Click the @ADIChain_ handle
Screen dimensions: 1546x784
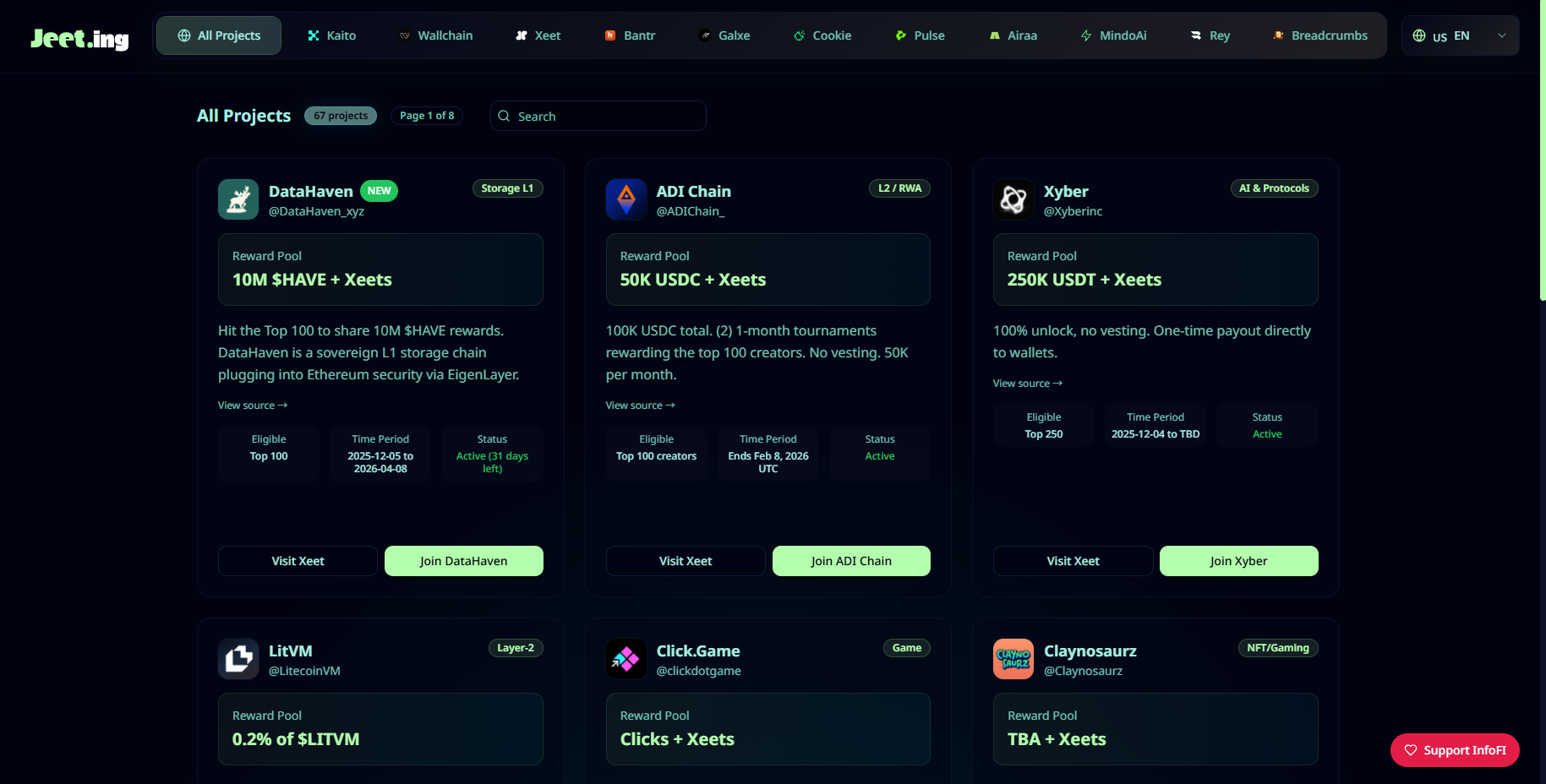click(691, 211)
